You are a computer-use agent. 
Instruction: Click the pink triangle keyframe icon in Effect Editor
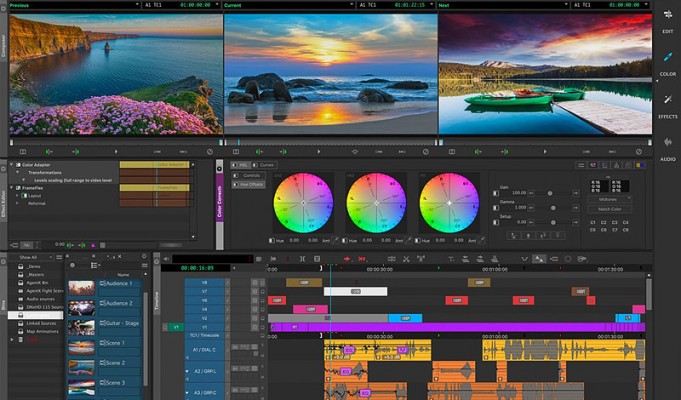[x=93, y=245]
